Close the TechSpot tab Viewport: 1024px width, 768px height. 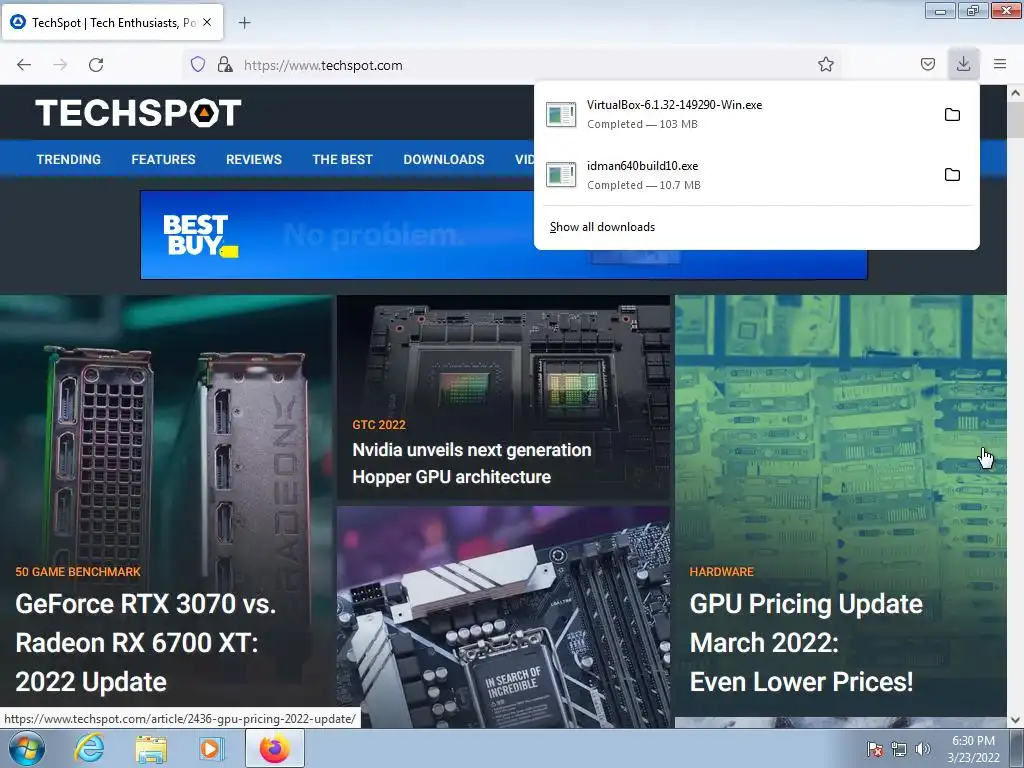click(207, 22)
